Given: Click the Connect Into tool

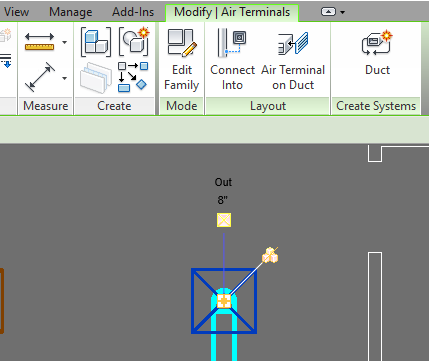Looking at the screenshot, I should point(232,60).
